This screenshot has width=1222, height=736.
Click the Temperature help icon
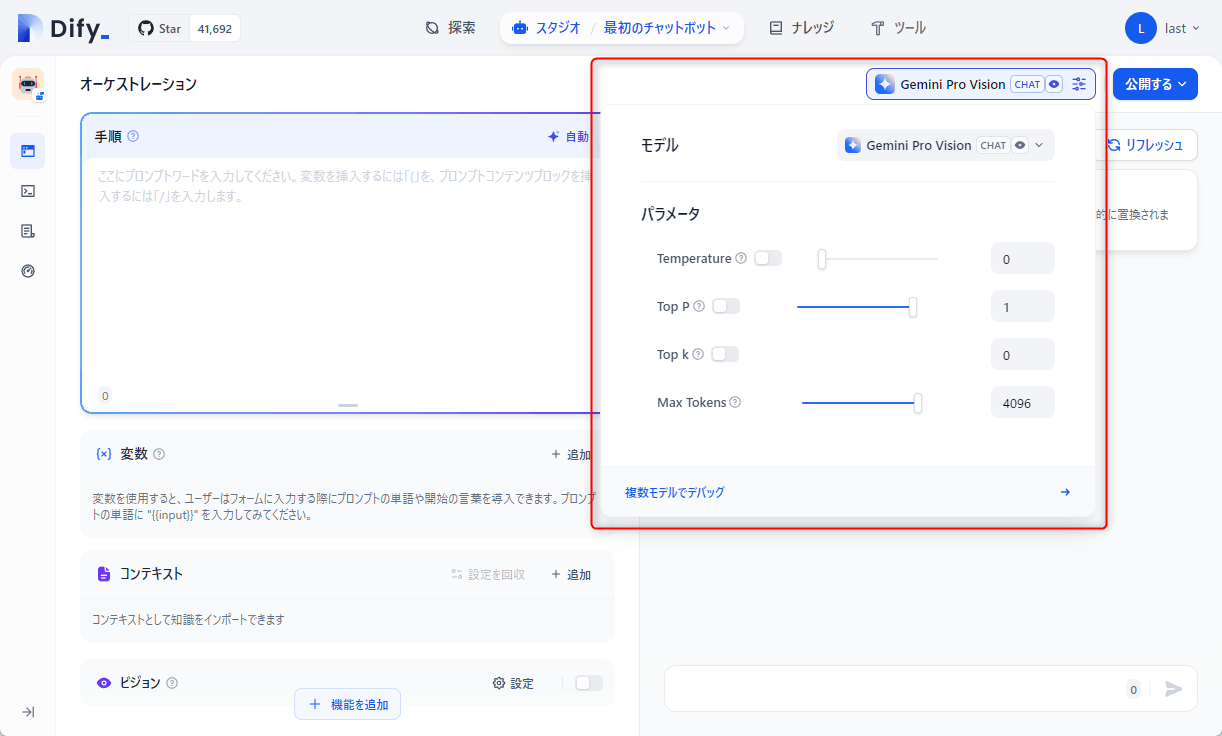pos(741,258)
